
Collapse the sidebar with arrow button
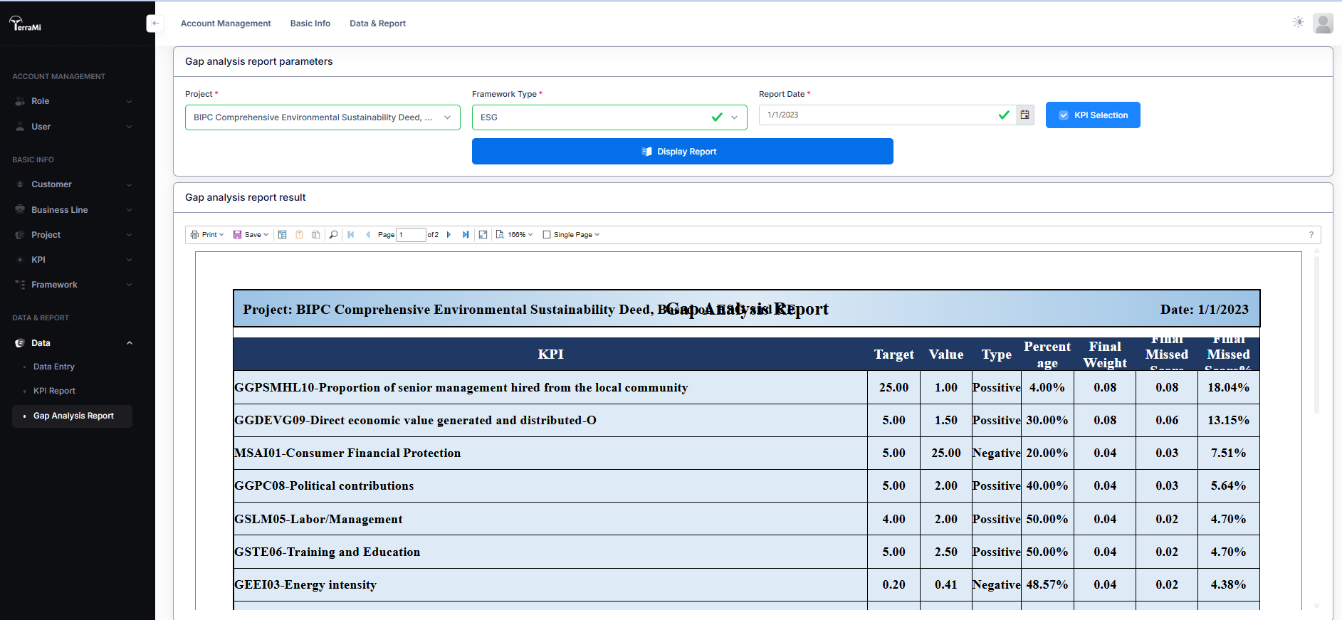click(x=154, y=23)
